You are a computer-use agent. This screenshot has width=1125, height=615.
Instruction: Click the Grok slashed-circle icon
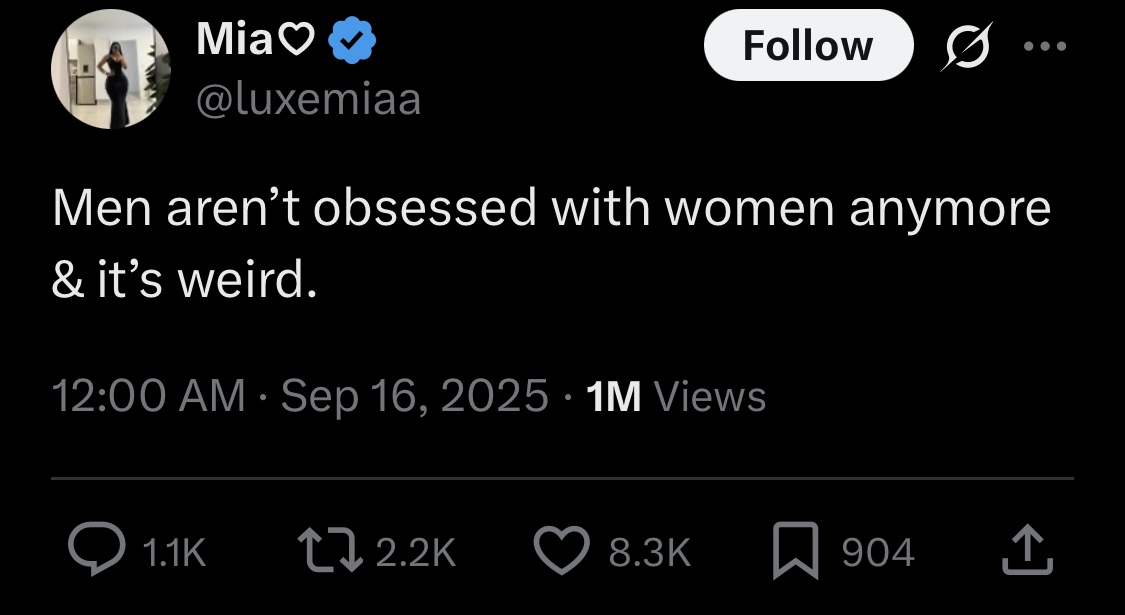point(965,46)
